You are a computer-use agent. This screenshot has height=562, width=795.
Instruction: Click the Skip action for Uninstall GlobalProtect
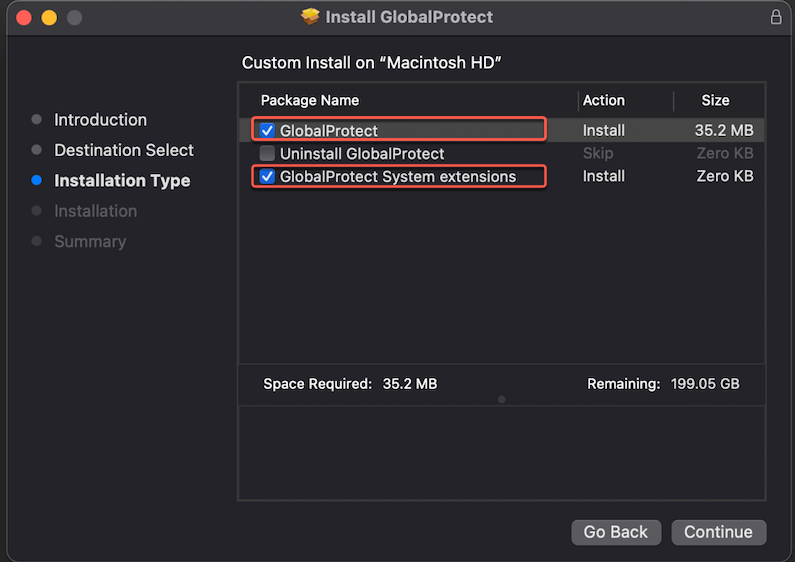click(598, 153)
